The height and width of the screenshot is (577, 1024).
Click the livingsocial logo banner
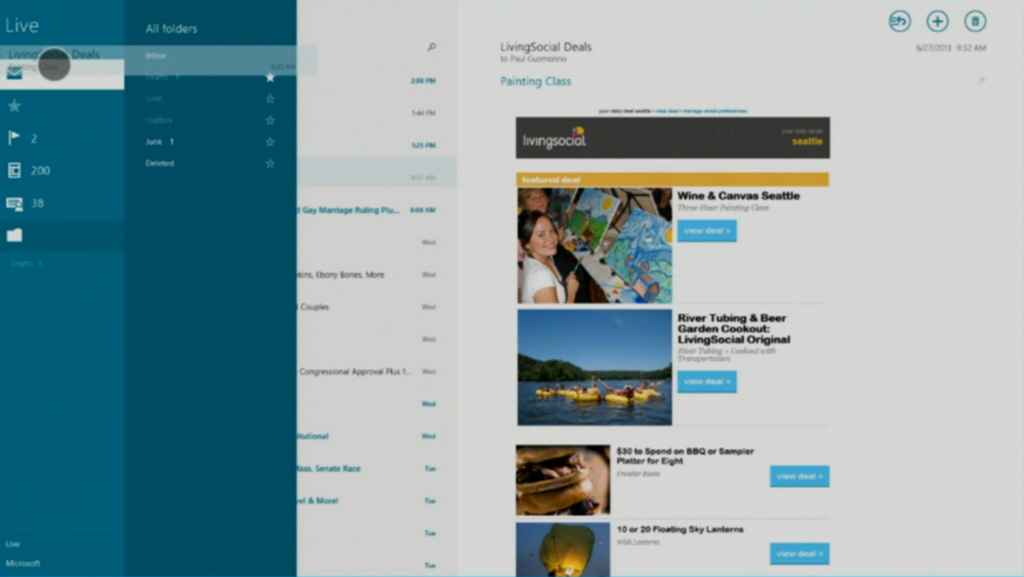[673, 138]
